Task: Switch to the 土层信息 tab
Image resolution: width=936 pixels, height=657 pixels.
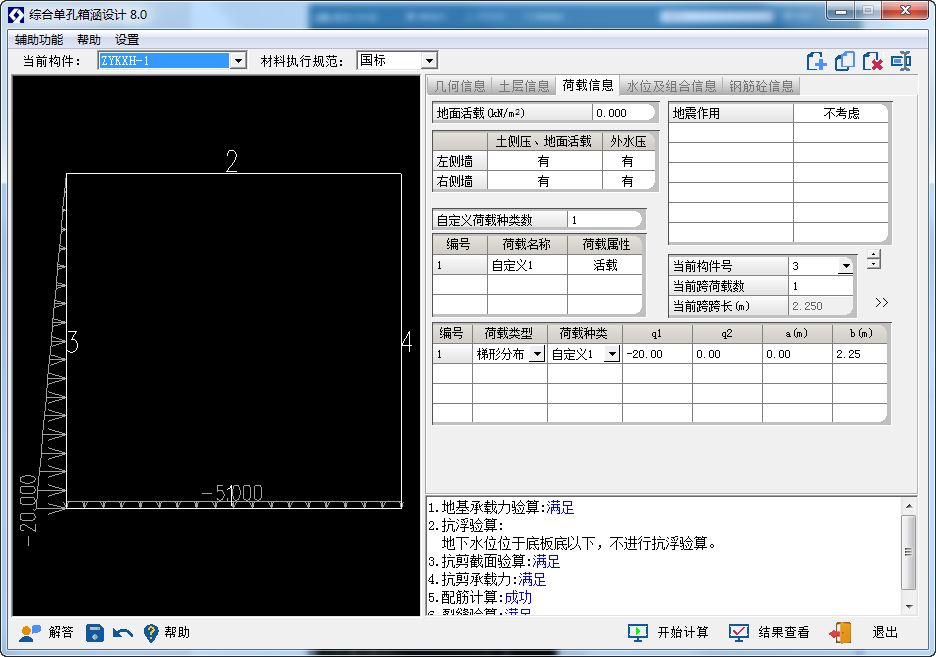Action: 524,86
